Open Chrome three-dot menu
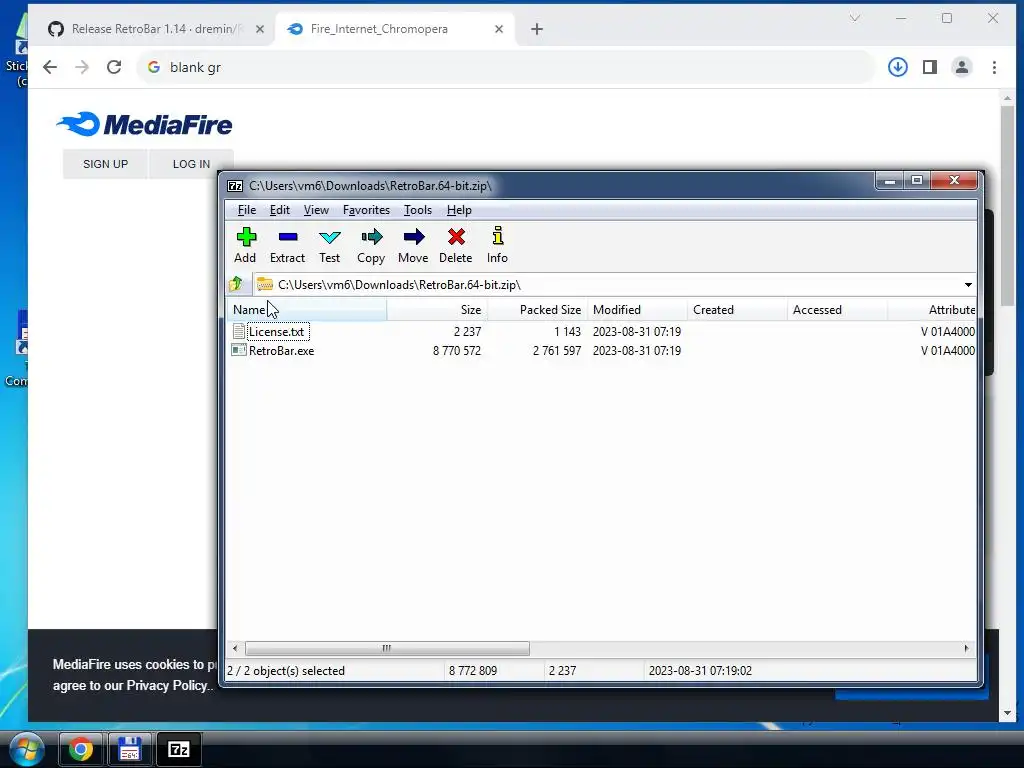This screenshot has height=768, width=1024. (994, 67)
